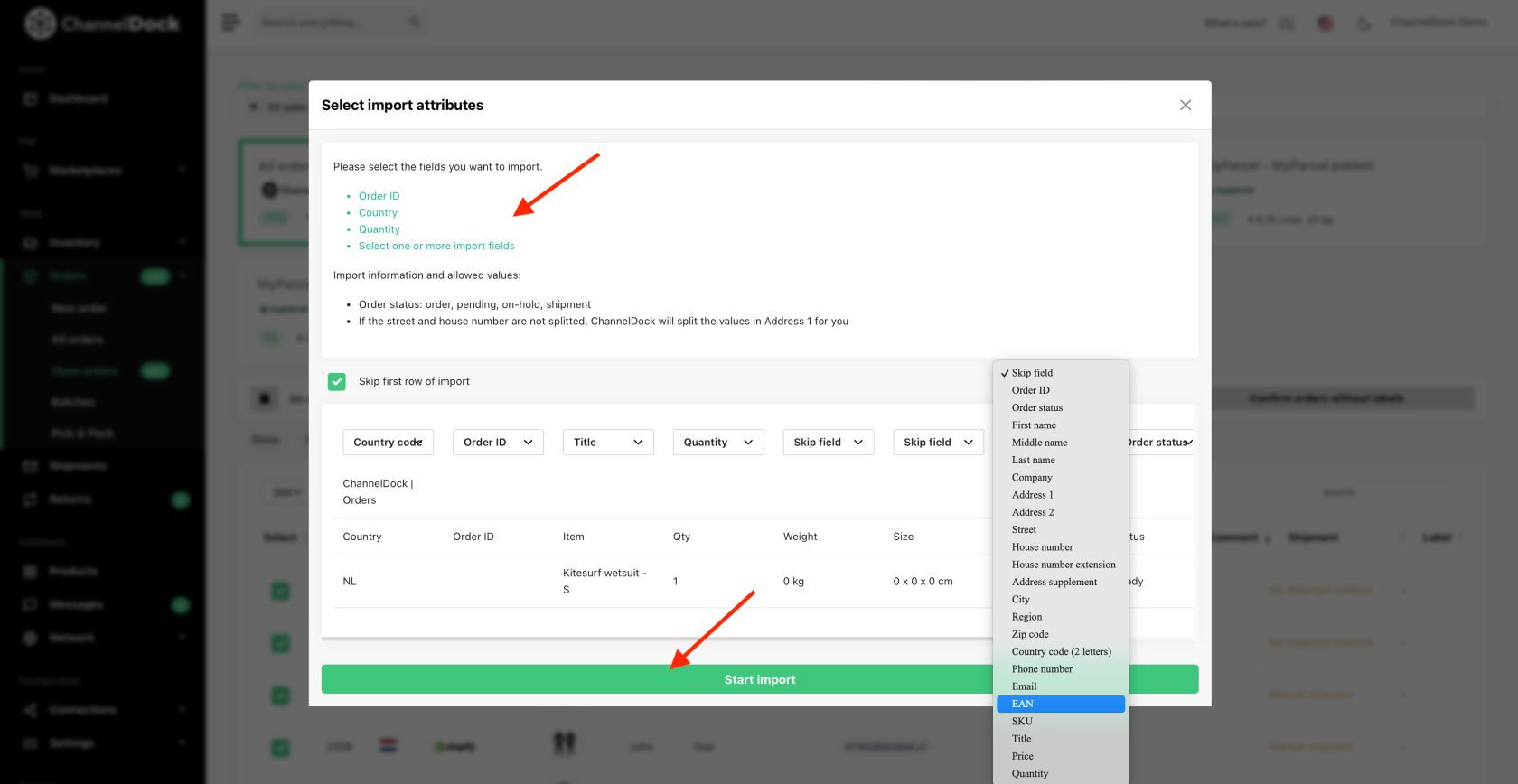
Task: Select highlighted EAN option in the list
Action: [1061, 705]
